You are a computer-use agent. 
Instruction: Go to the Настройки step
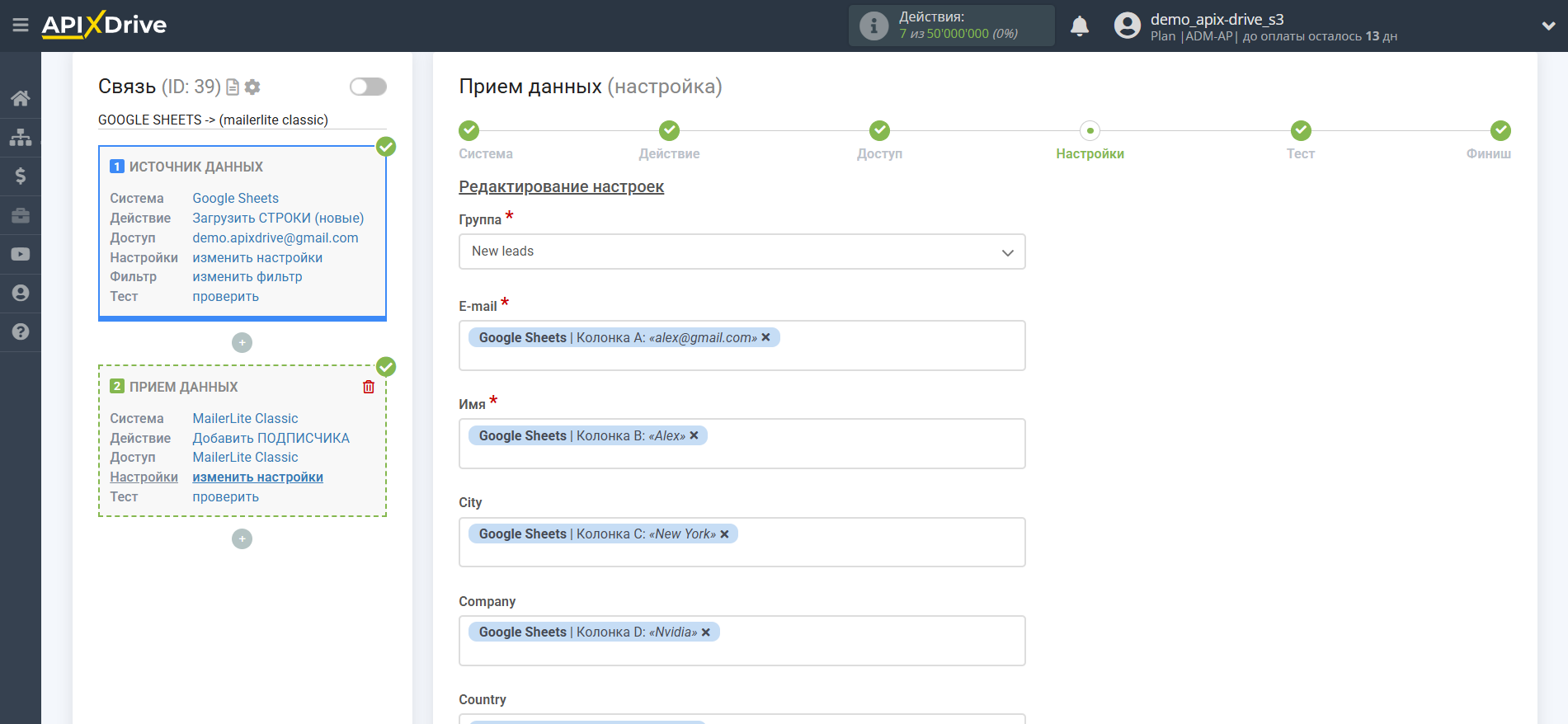[1090, 139]
